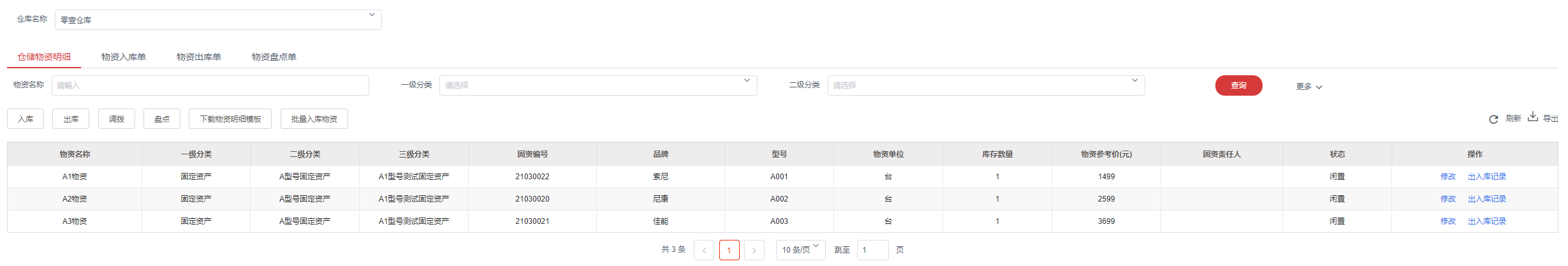Click 修改 link for A1物资
The image size is (1568, 266).
(1447, 177)
